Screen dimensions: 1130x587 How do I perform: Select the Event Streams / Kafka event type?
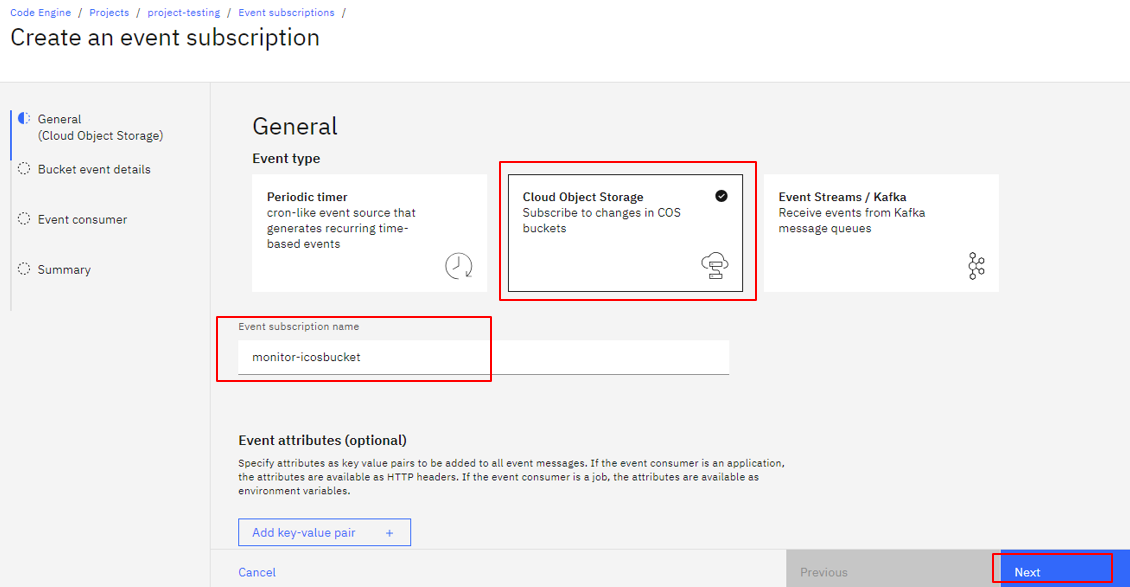click(881, 233)
